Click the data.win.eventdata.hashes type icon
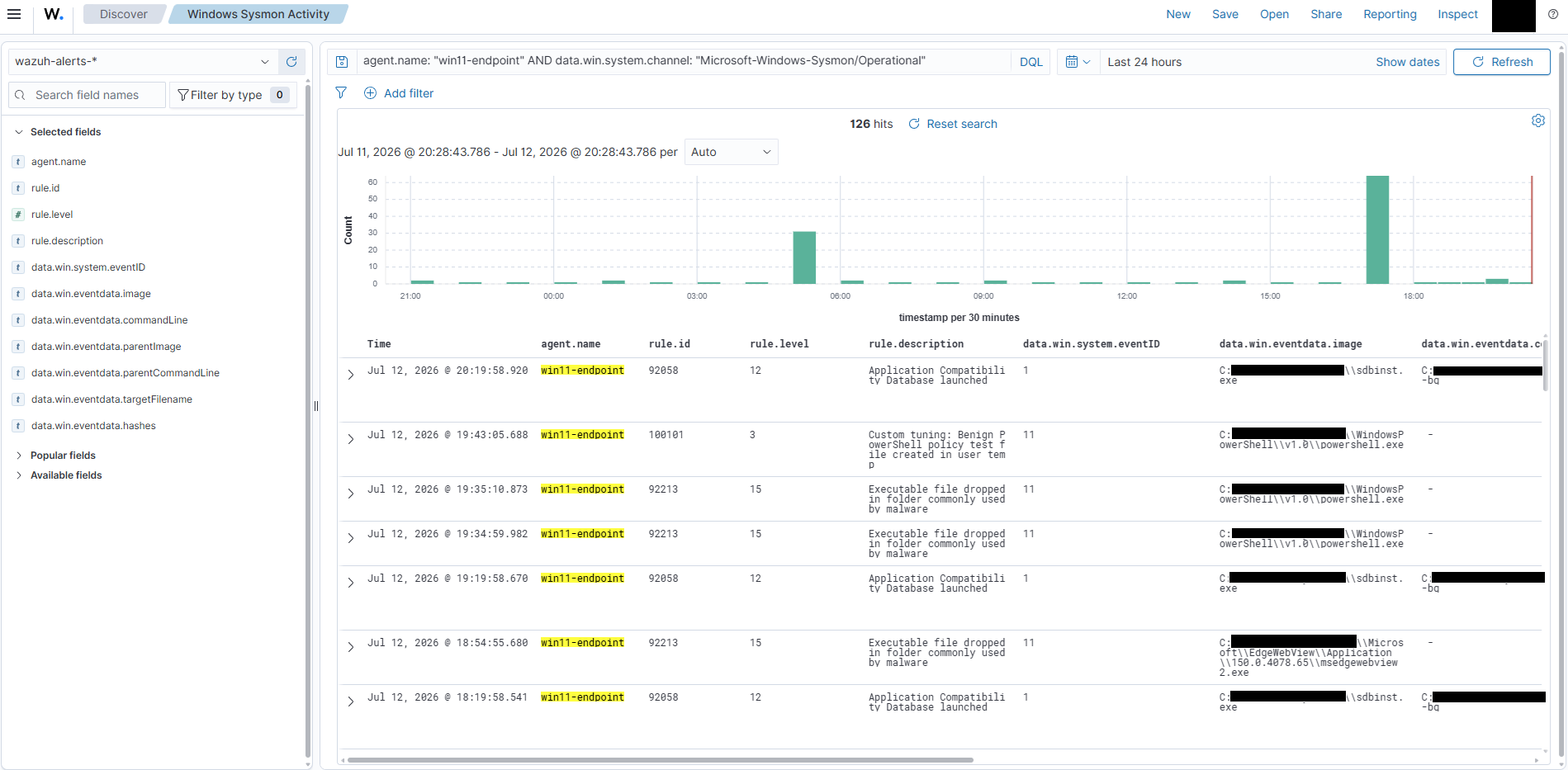 pos(18,426)
